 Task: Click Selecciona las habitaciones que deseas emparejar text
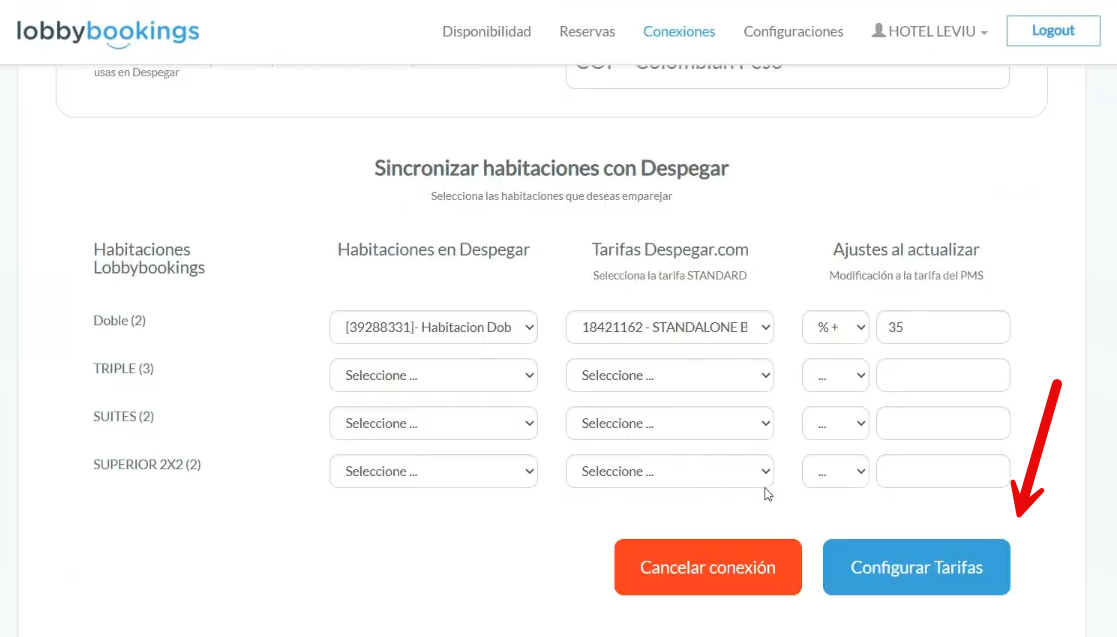(x=551, y=196)
